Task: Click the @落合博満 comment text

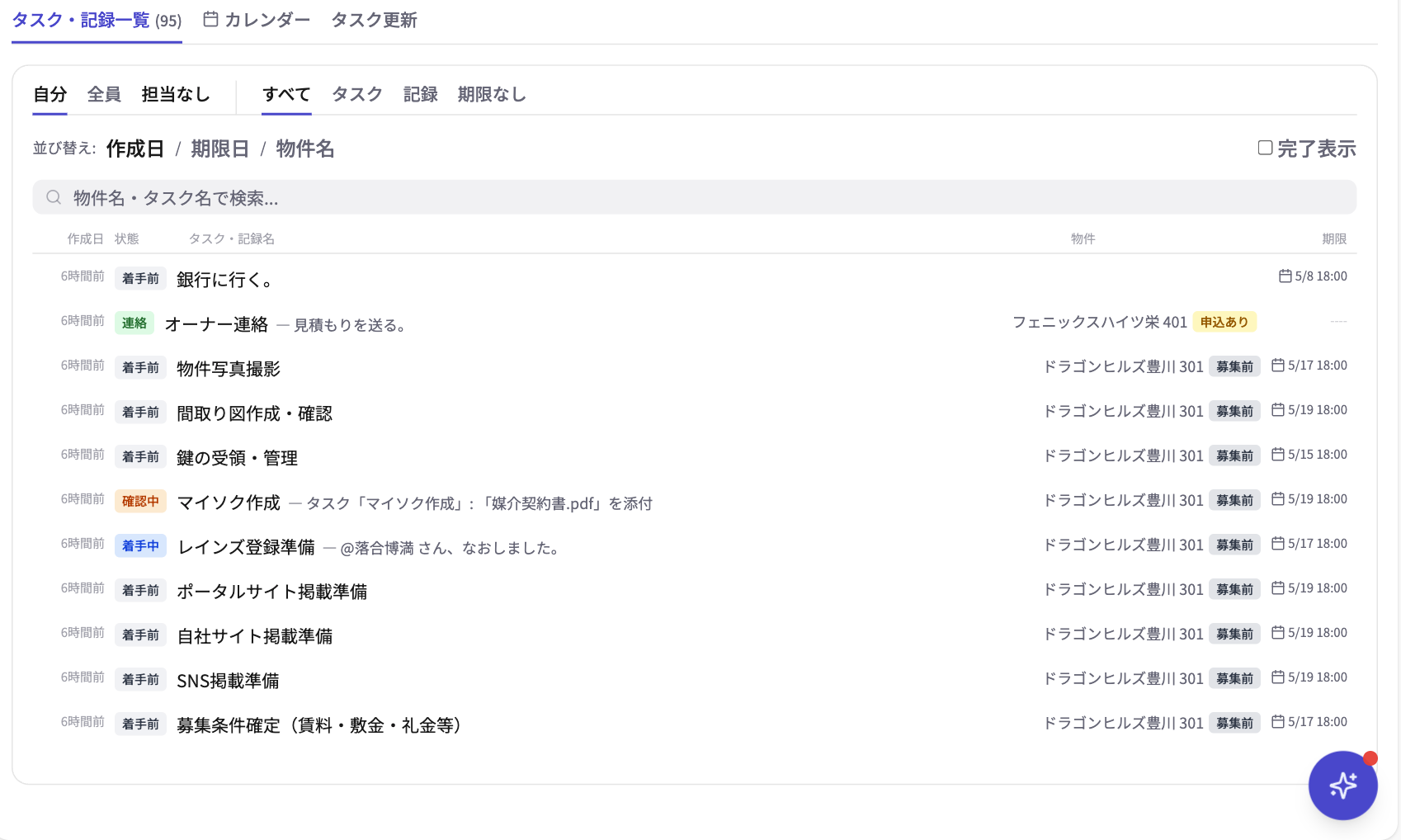Action: (450, 548)
